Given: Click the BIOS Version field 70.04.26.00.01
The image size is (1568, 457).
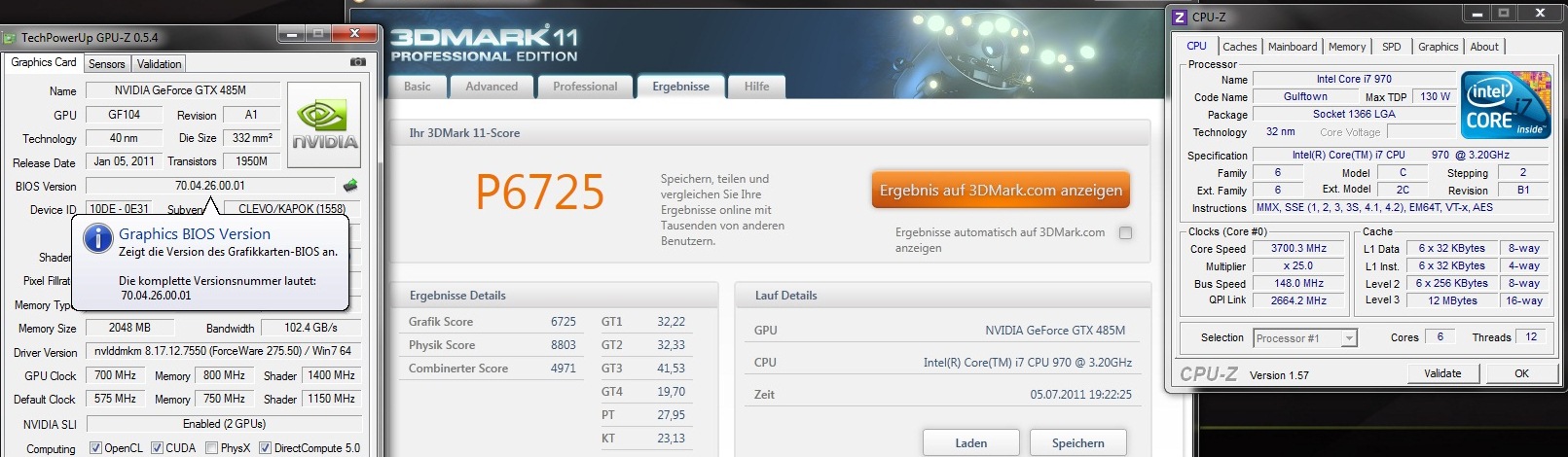Looking at the screenshot, I should (210, 186).
